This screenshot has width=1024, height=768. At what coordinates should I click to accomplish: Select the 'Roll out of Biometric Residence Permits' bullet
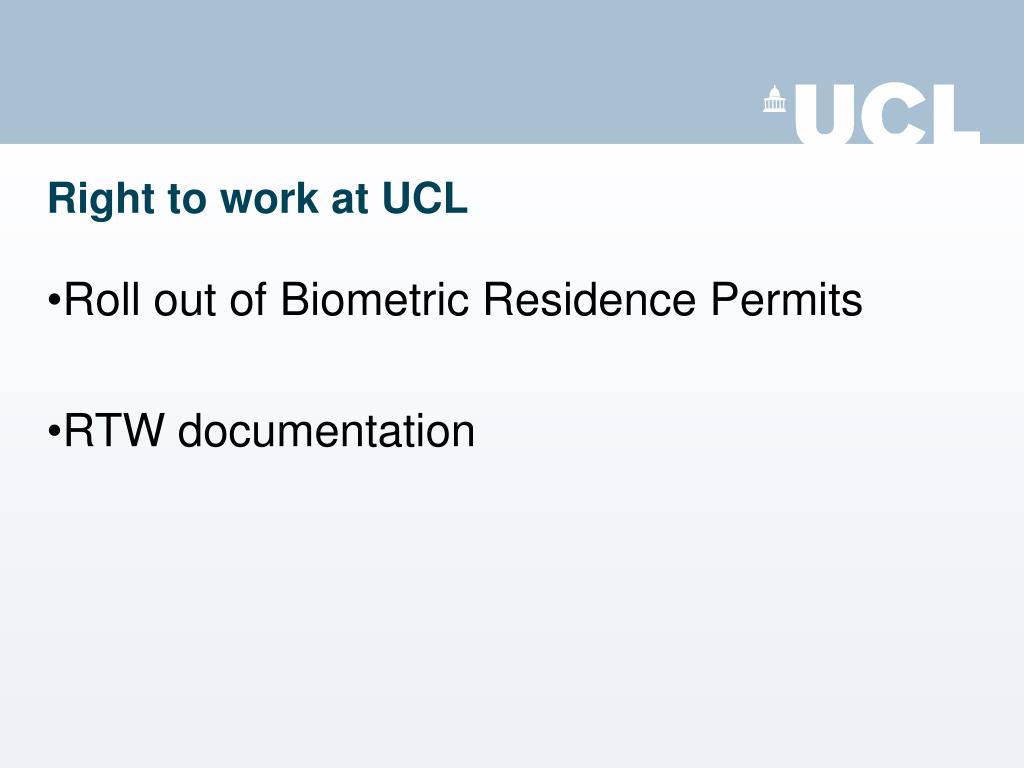pyautogui.click(x=456, y=300)
